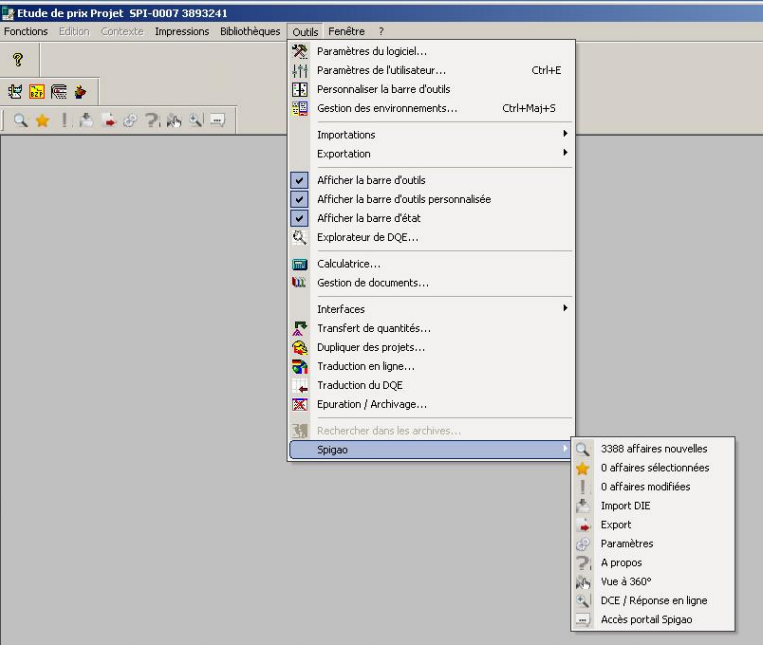Click the star icon in Spigao submenu
The height and width of the screenshot is (645, 763).
tap(582, 468)
